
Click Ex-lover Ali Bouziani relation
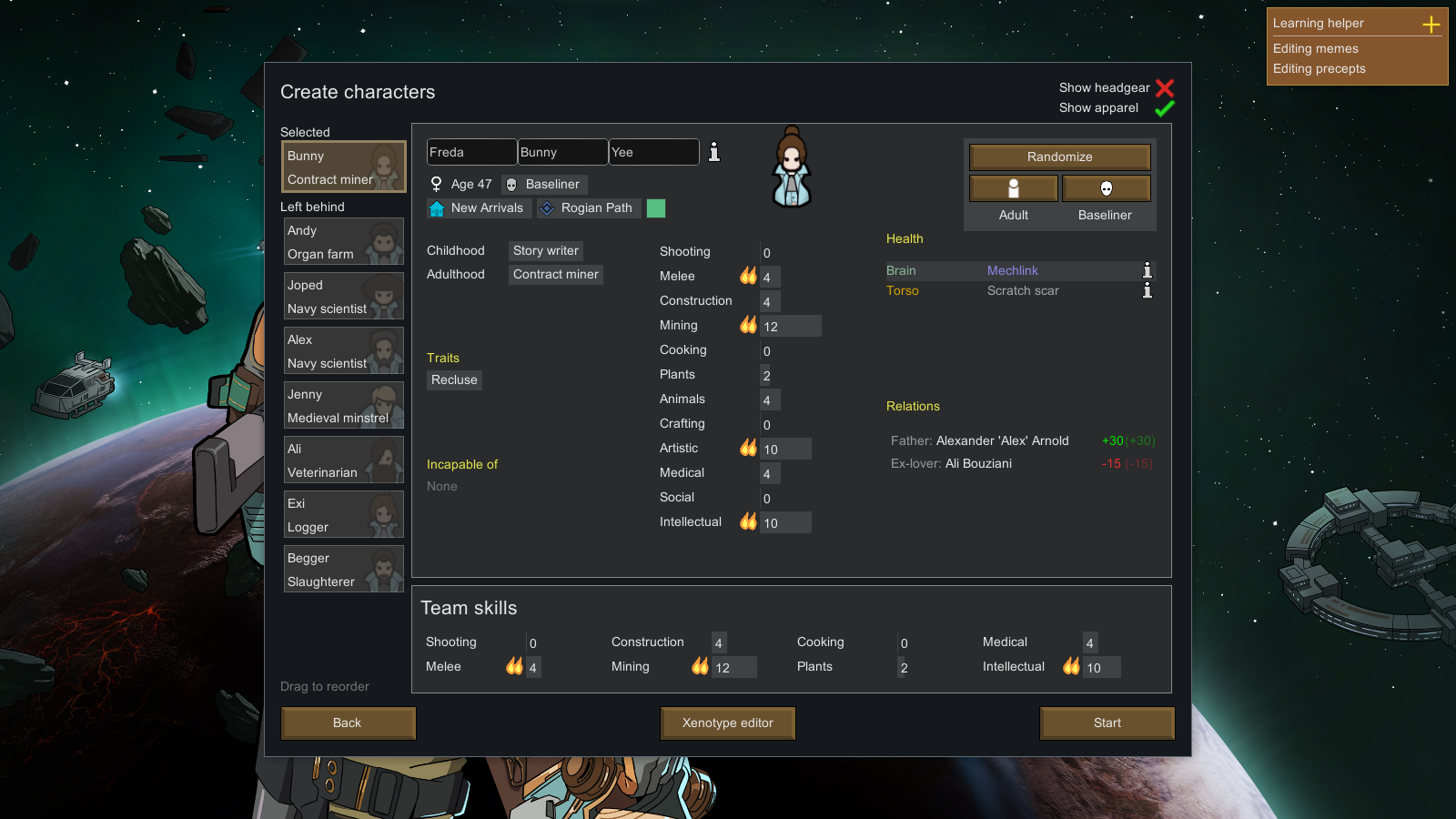click(x=1022, y=464)
